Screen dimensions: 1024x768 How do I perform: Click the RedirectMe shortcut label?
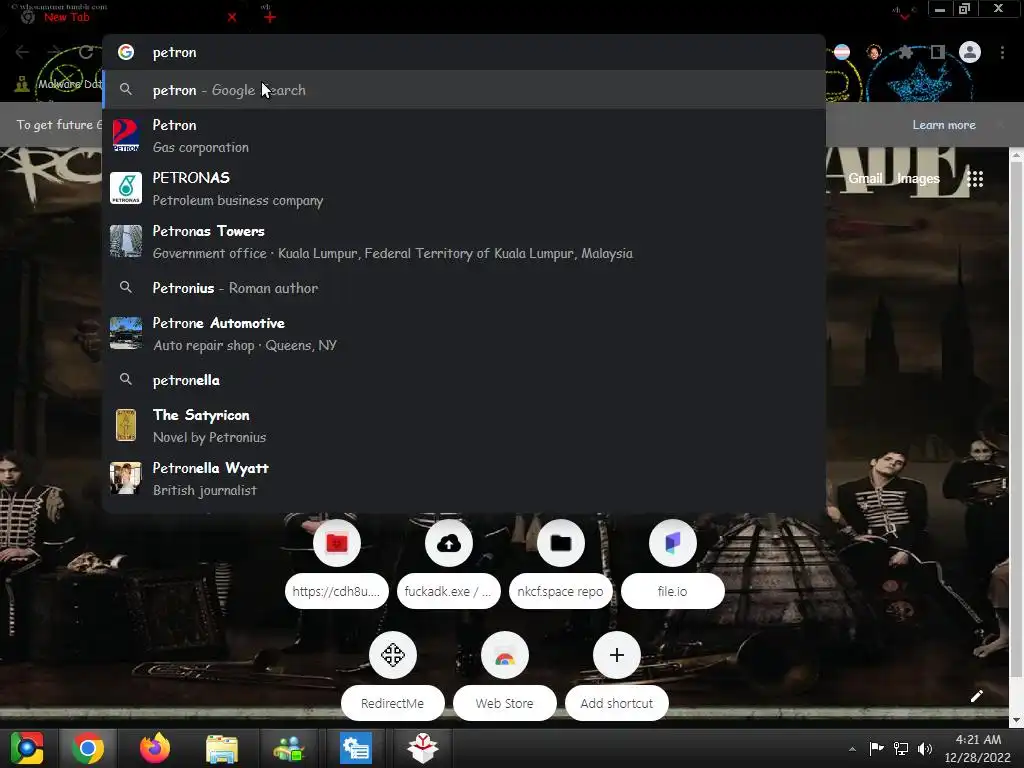point(392,703)
